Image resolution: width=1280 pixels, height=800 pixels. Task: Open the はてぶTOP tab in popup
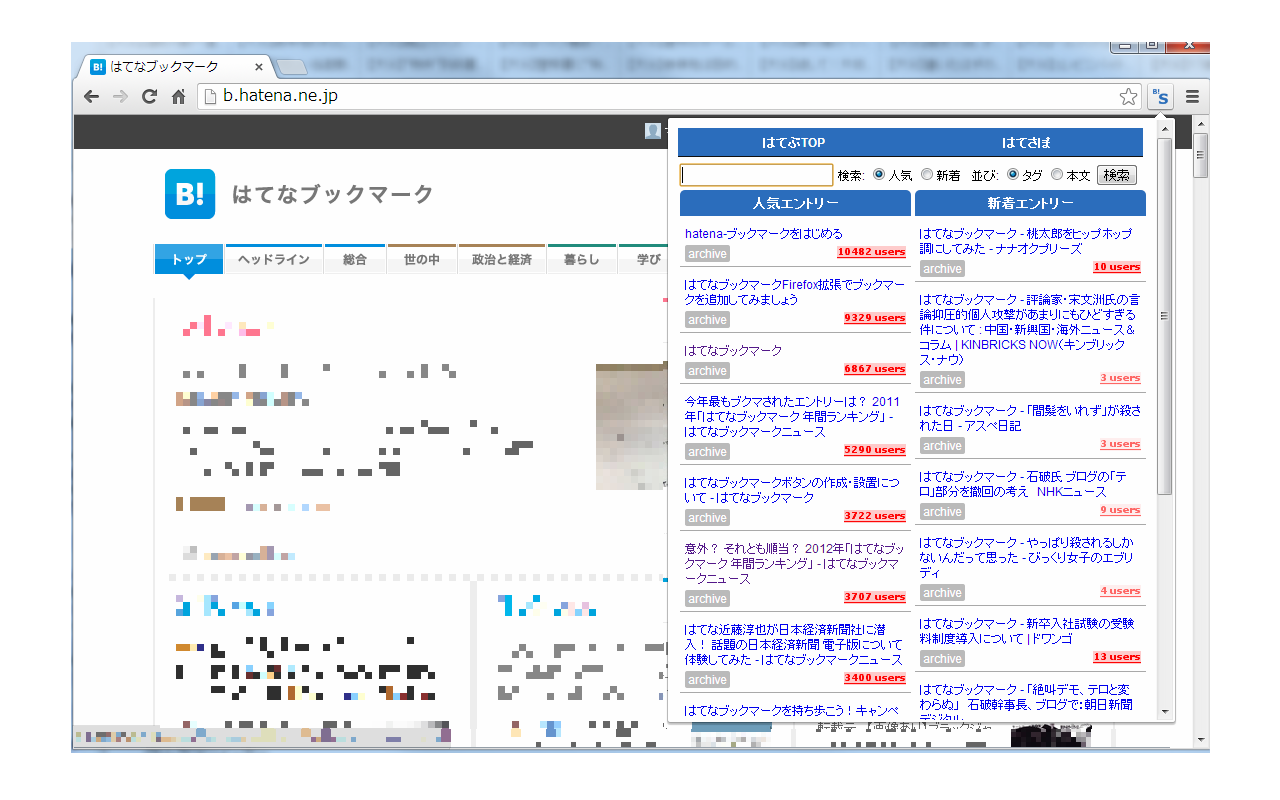(x=794, y=143)
